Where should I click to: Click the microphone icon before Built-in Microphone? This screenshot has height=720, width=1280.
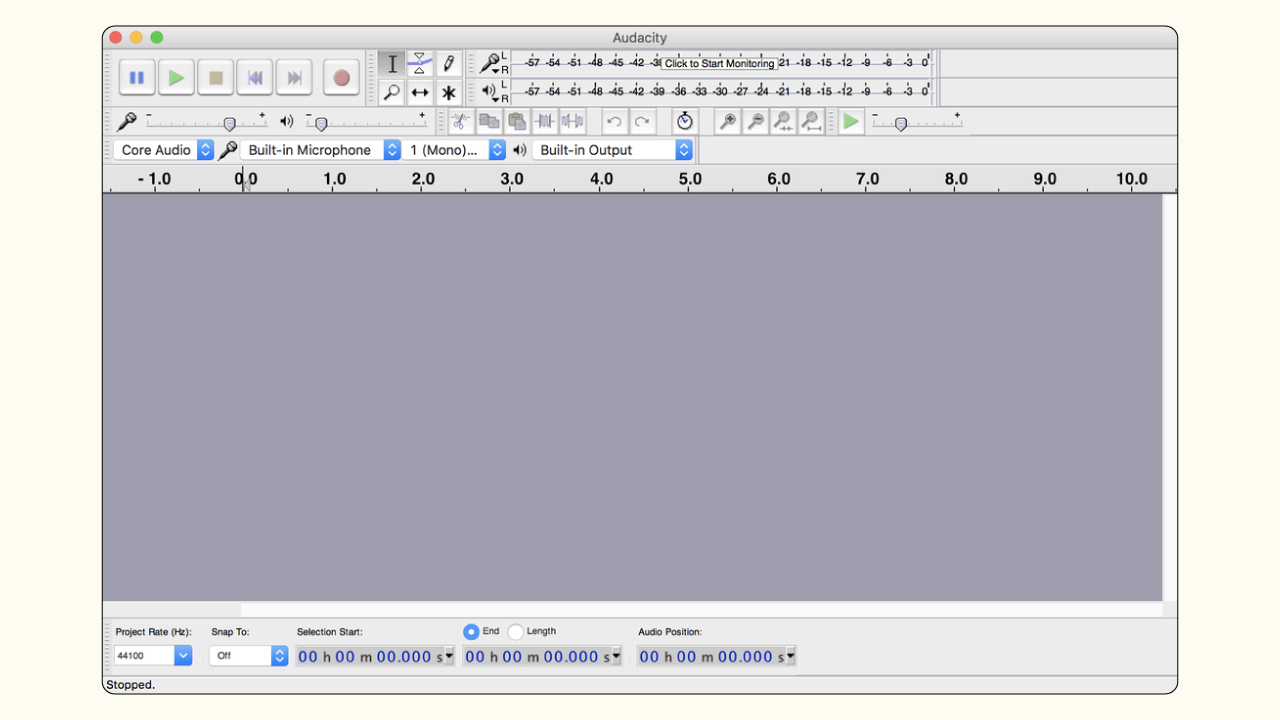point(228,150)
